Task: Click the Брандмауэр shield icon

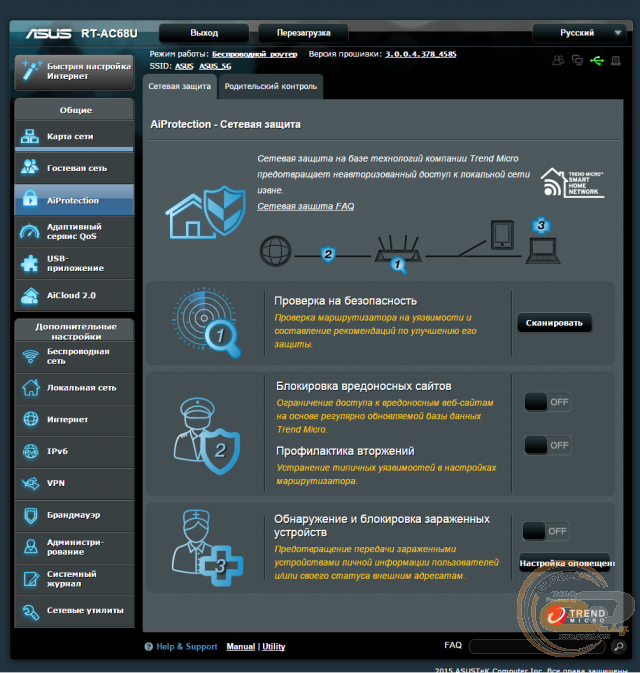Action: (x=30, y=515)
